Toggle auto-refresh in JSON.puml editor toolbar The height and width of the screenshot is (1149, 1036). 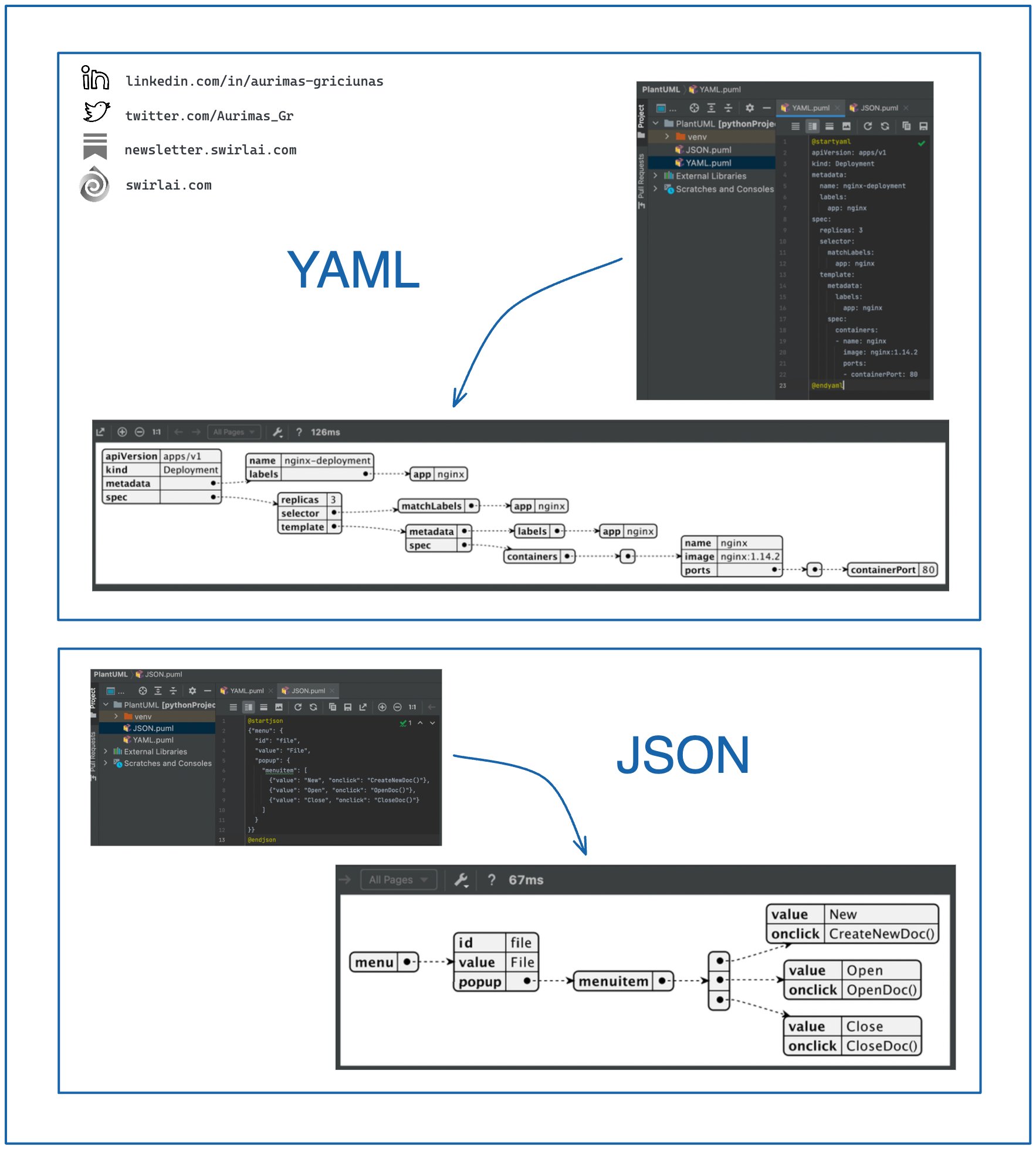[x=313, y=707]
